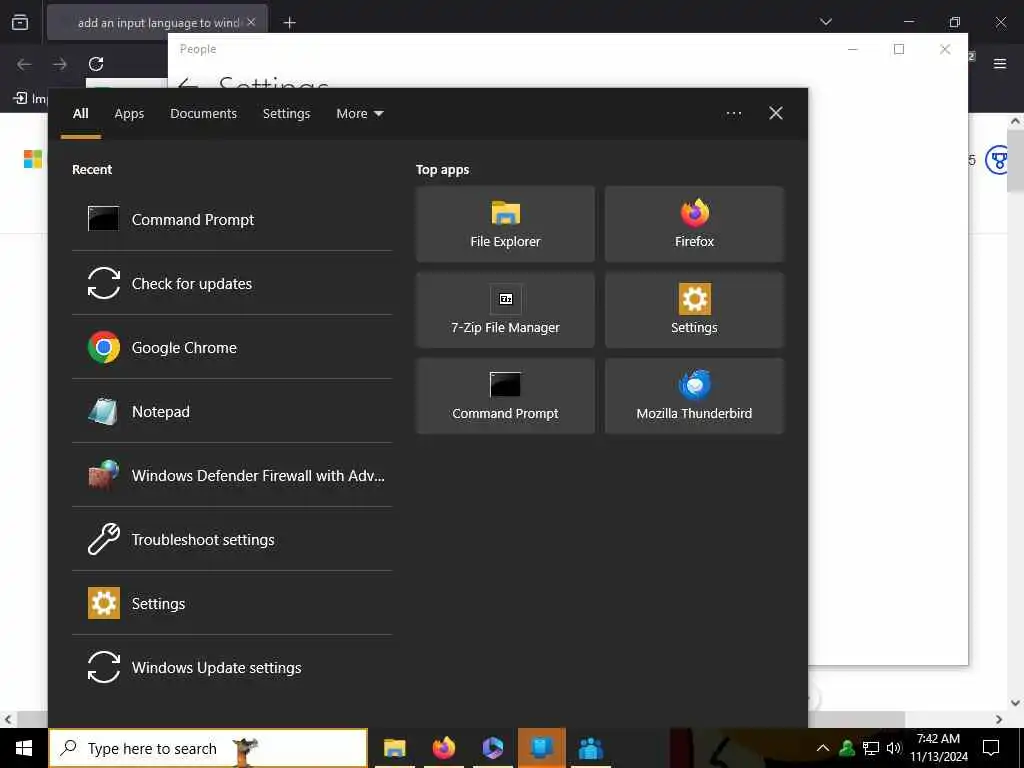Screen dimensions: 1024x768
Task: Launch Firefox from Top apps
Action: coord(694,224)
